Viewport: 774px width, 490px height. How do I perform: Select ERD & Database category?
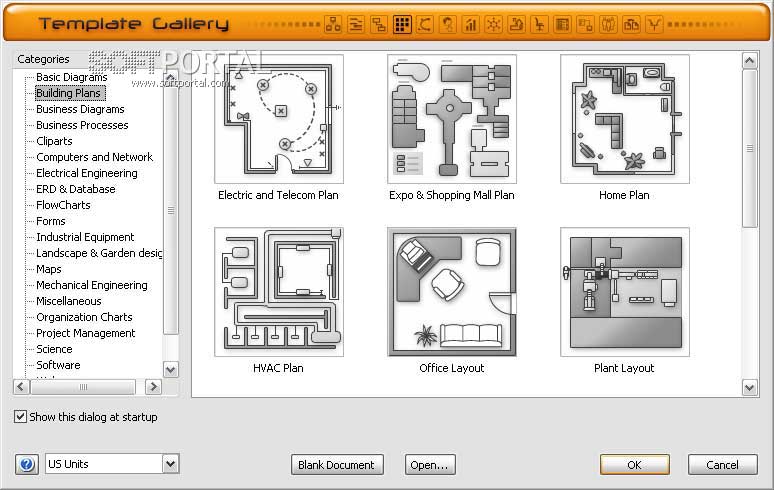pos(76,189)
